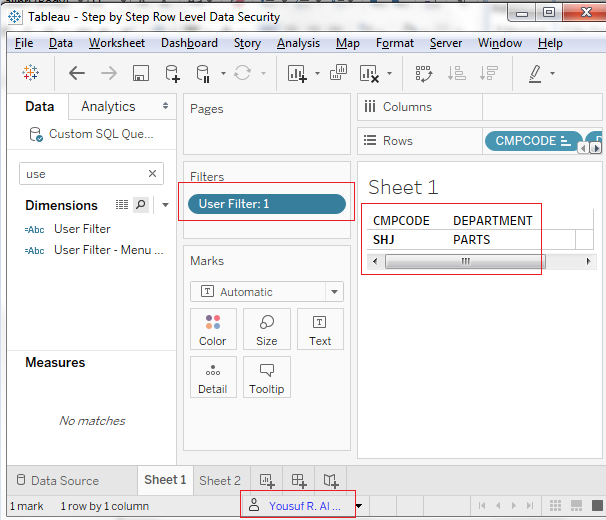The height and width of the screenshot is (520, 606).
Task: Click the Duplicate sheet toolbar icon
Action: 338,72
